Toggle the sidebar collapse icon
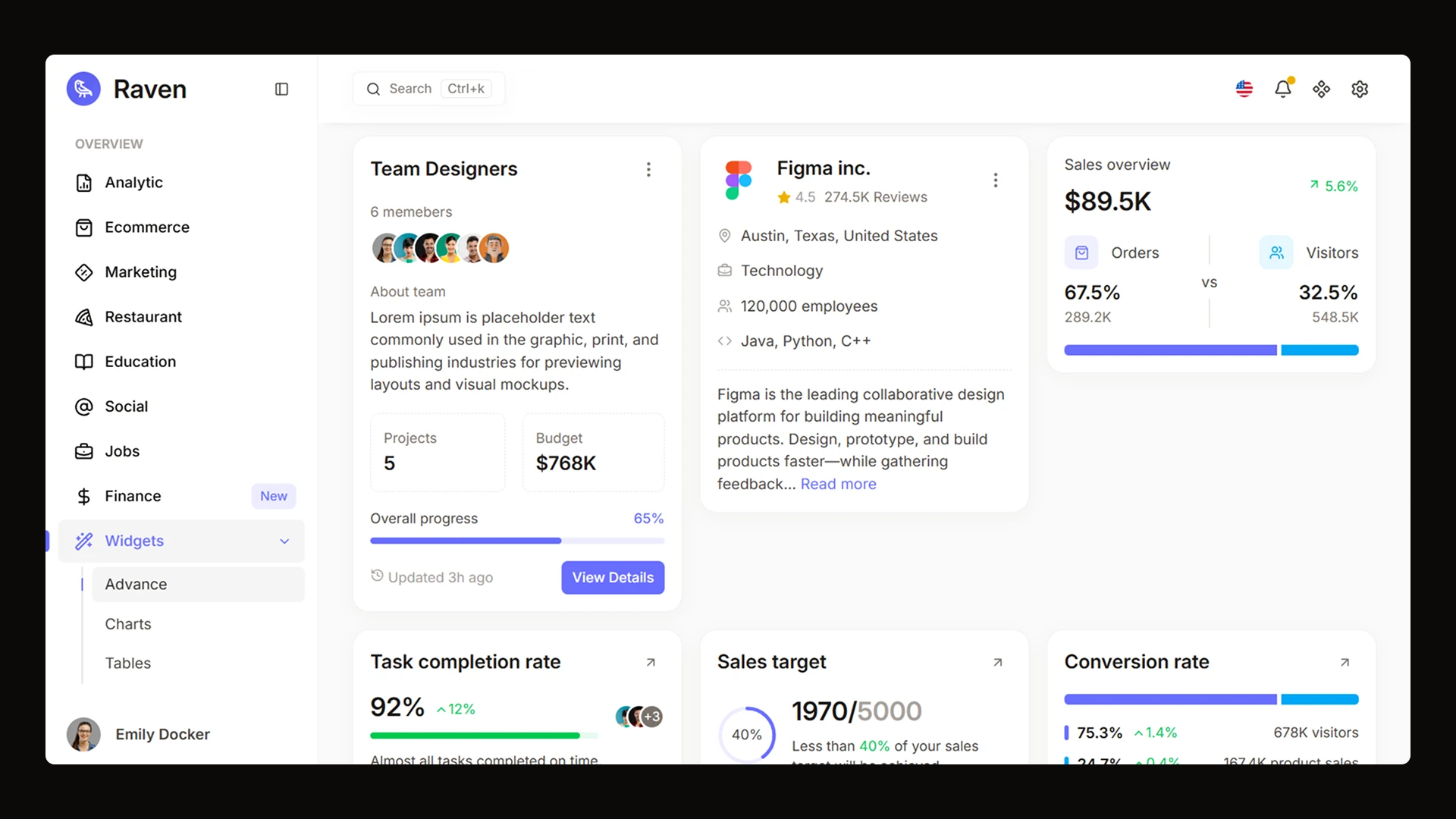This screenshot has height=819, width=1456. click(x=281, y=89)
